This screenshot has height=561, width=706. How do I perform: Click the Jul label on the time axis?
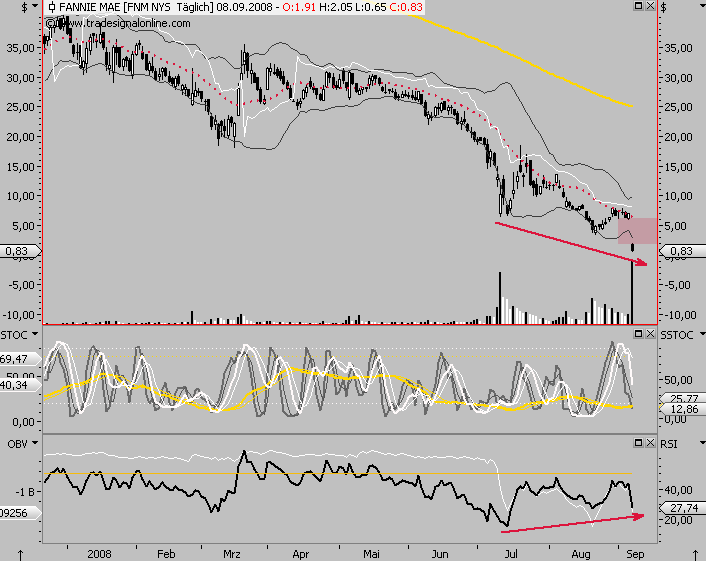pos(511,554)
